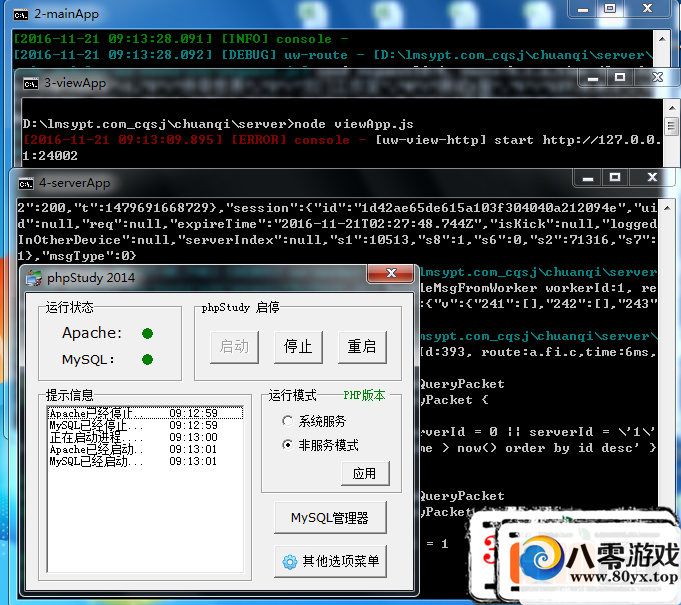Click the 'MySQL:' status label
Viewport: 681px width, 605px height.
[88, 360]
